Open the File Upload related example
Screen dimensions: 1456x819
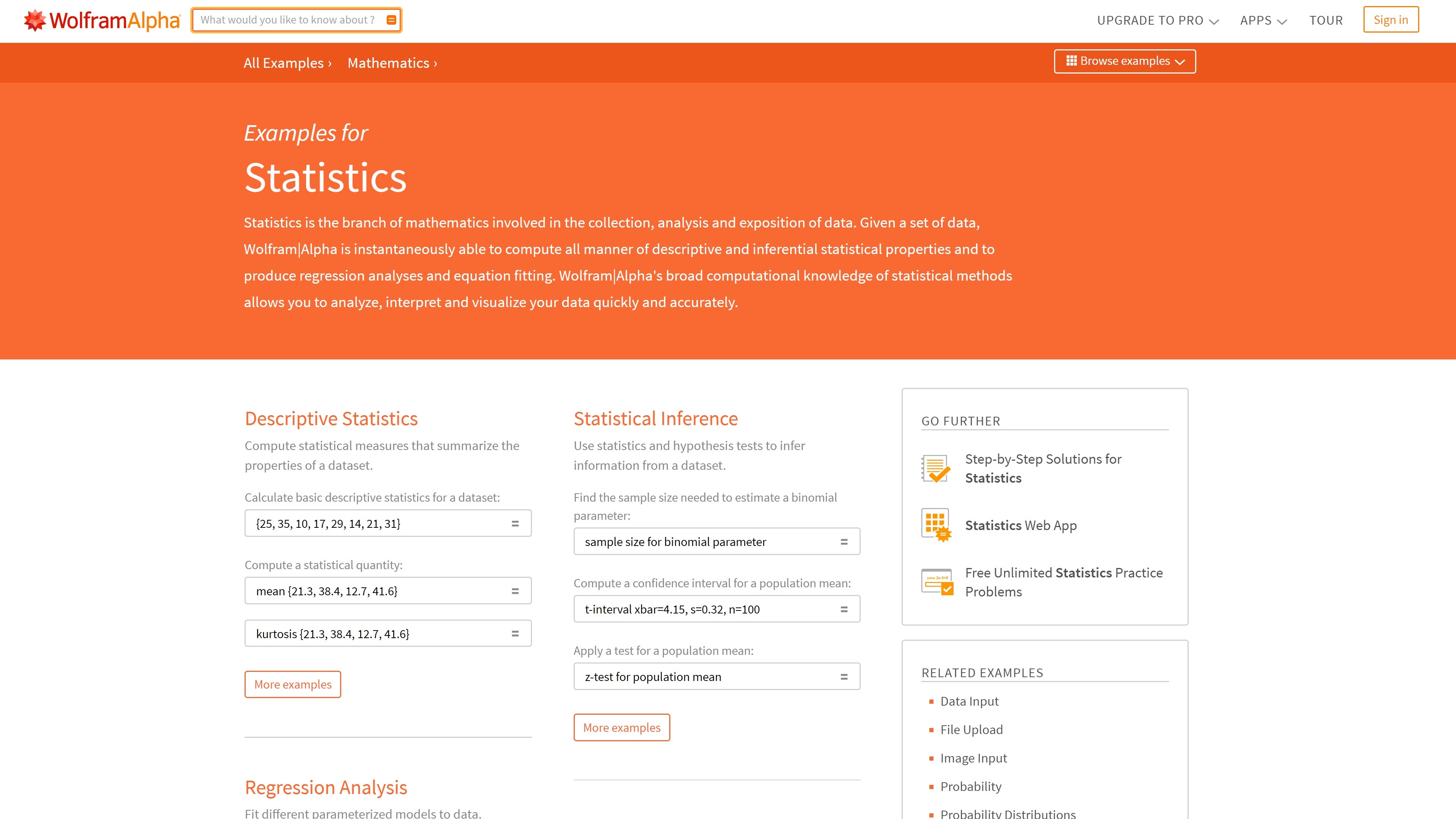(x=971, y=730)
